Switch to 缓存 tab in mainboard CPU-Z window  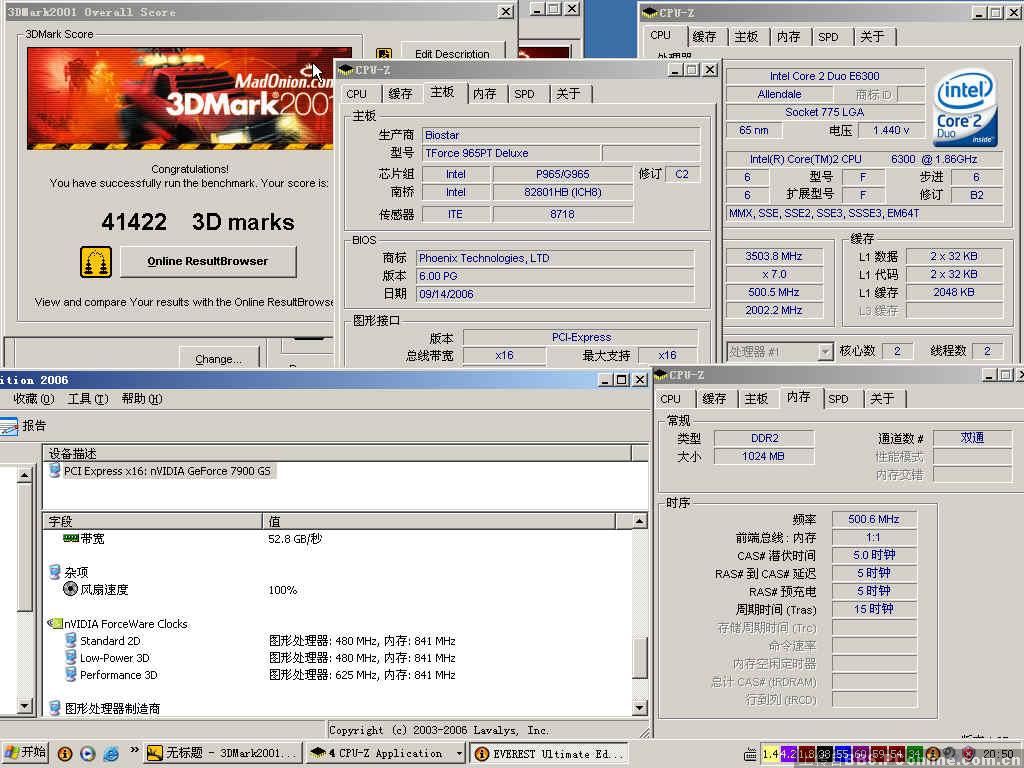(400, 94)
